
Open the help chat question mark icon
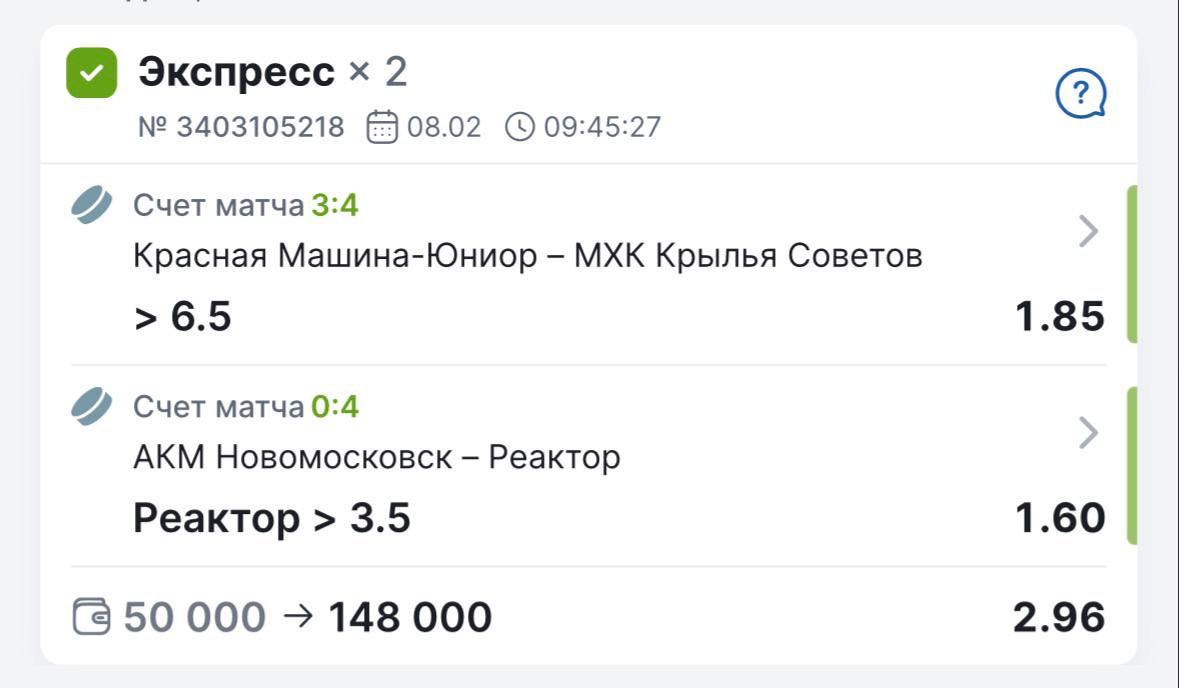pyautogui.click(x=1081, y=96)
